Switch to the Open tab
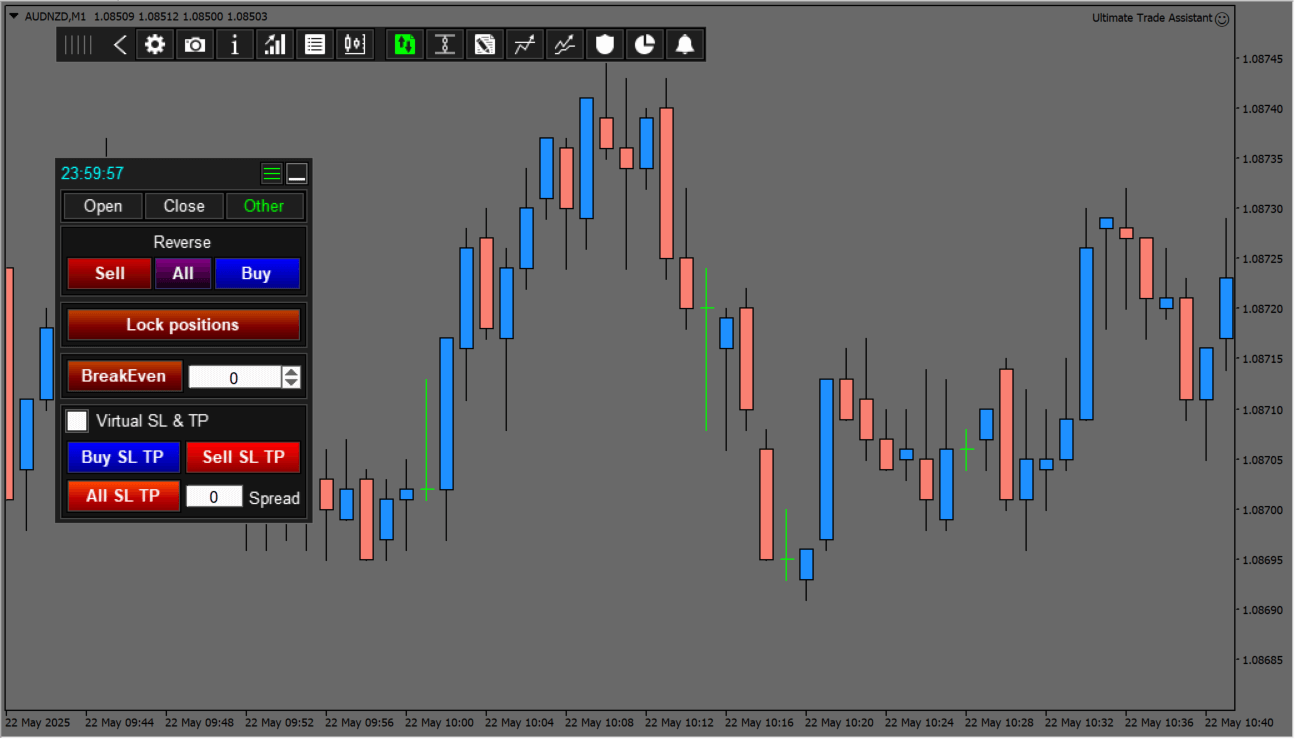Image resolution: width=1295 pixels, height=739 pixels. pyautogui.click(x=103, y=206)
